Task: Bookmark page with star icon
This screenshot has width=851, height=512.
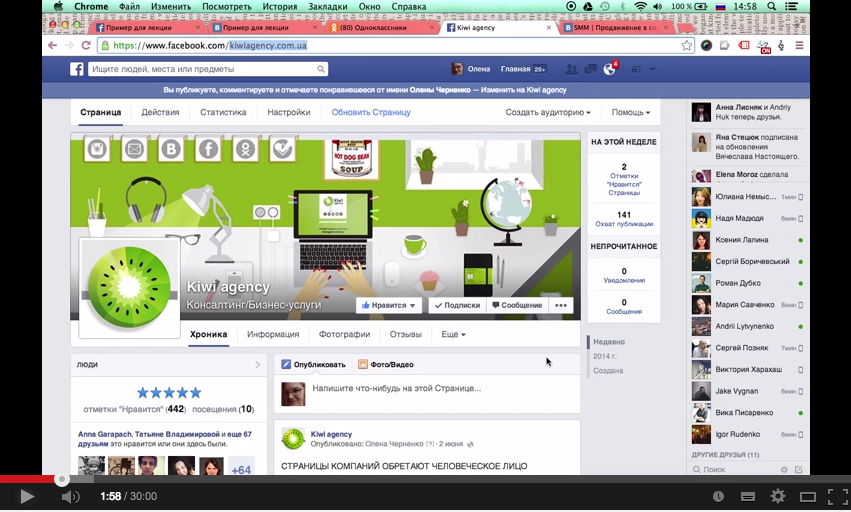Action: click(687, 46)
